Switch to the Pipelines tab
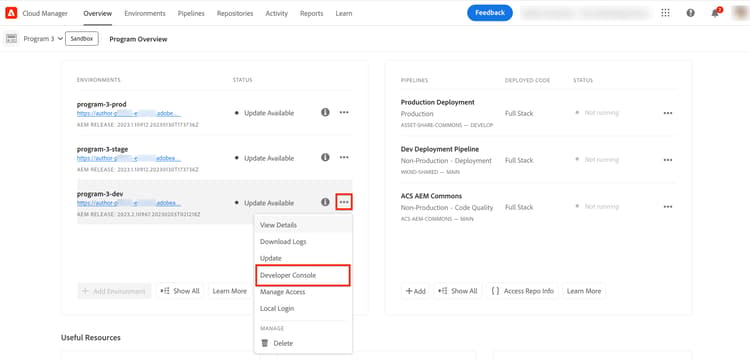This screenshot has height=361, width=750. pos(191,13)
